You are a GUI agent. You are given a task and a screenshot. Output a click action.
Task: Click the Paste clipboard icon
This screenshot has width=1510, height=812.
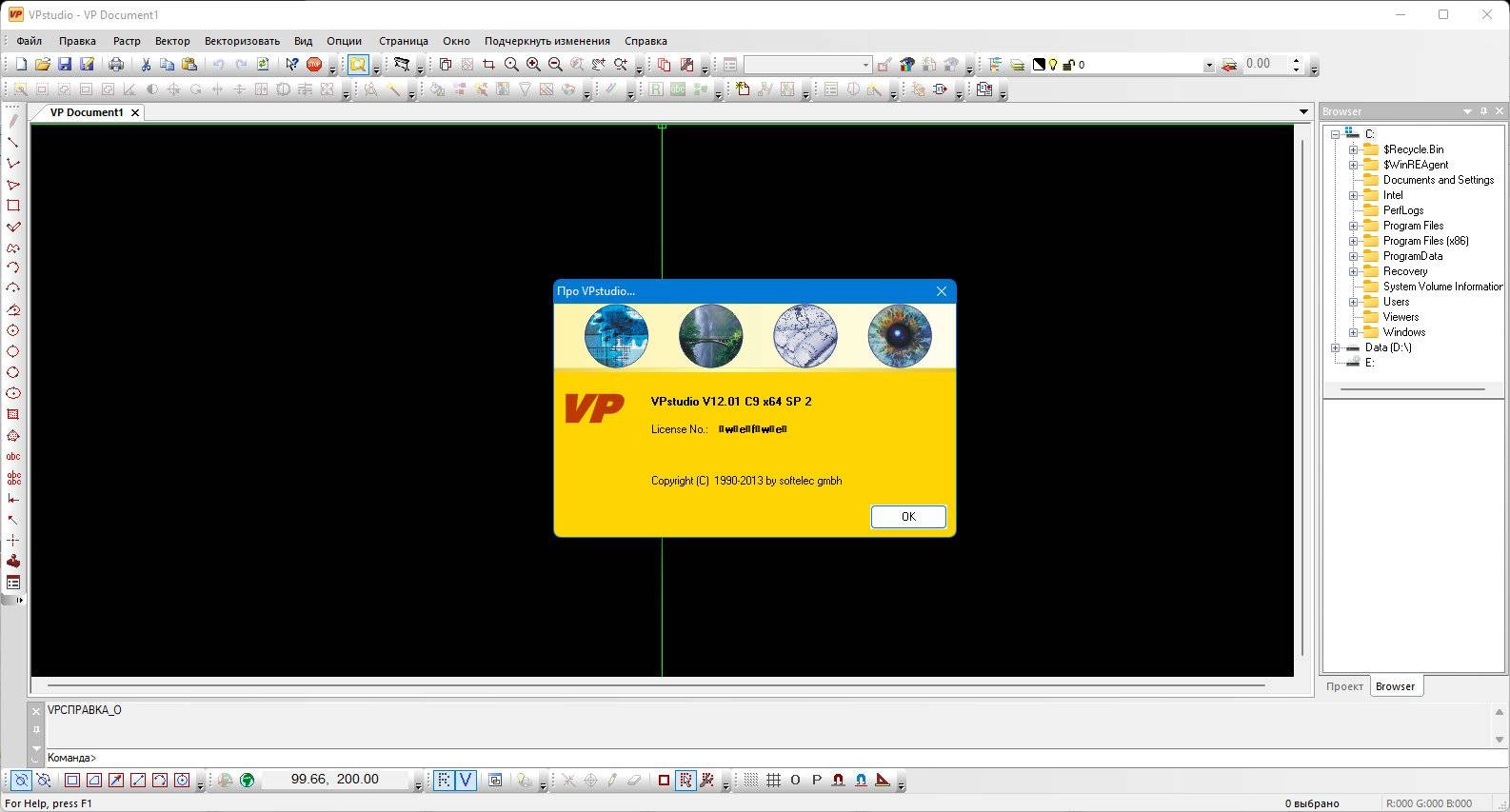(x=189, y=64)
